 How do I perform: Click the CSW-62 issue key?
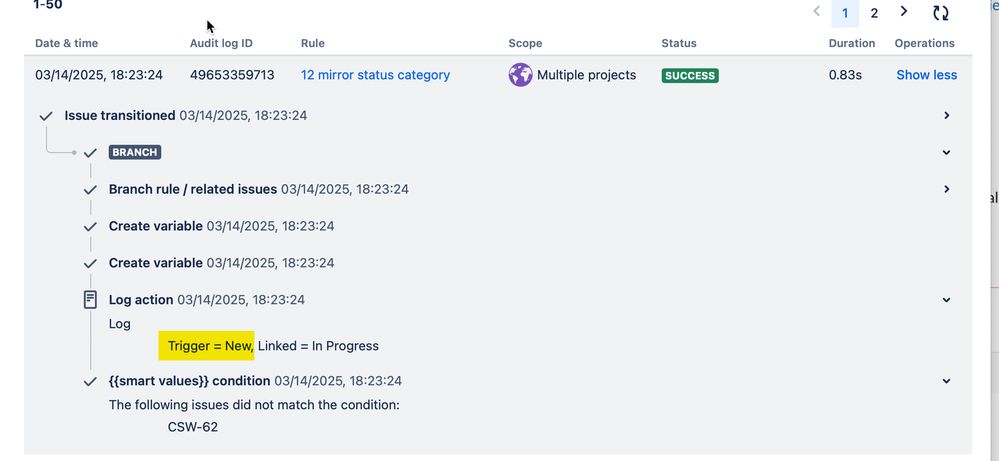coord(192,427)
